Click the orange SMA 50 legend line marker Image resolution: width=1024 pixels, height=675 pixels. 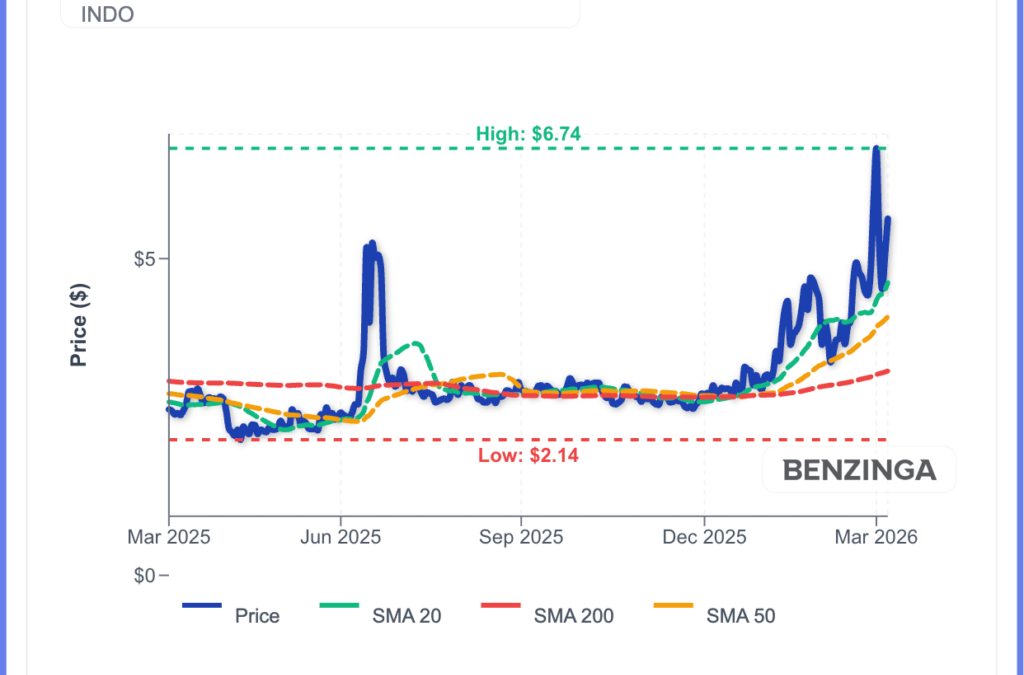[x=672, y=606]
